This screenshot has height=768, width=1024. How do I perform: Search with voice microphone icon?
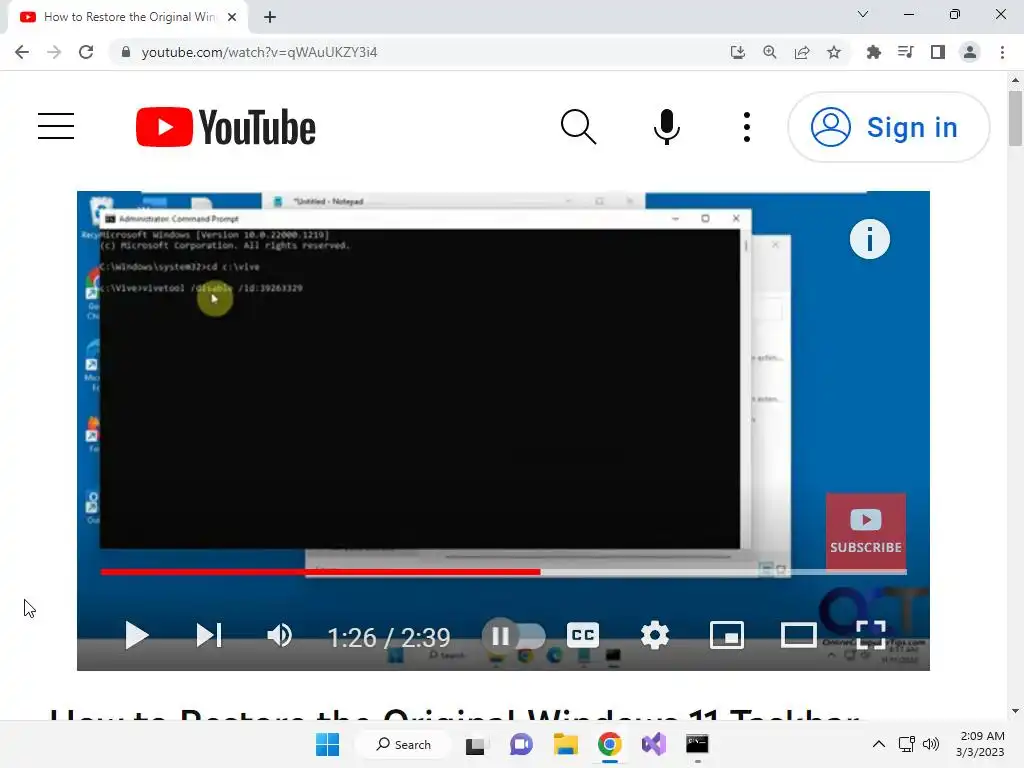[x=666, y=127]
